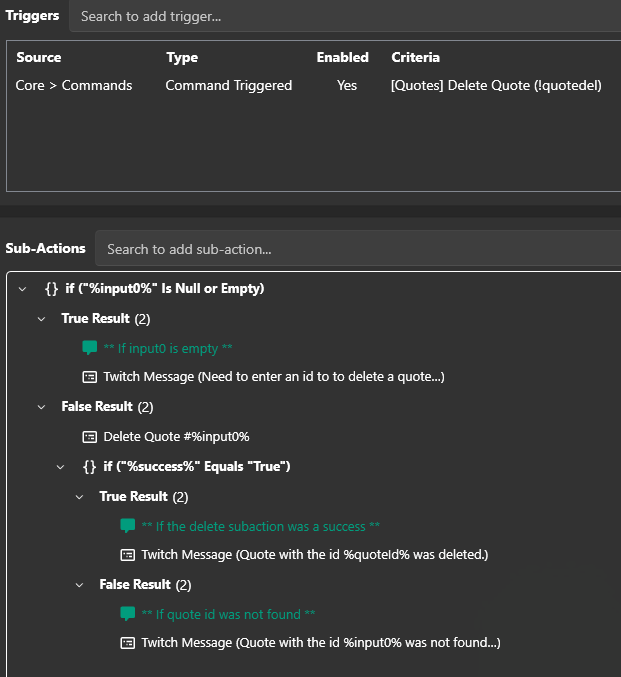
Task: Click the green comment icon for input0 empty
Action: point(90,348)
